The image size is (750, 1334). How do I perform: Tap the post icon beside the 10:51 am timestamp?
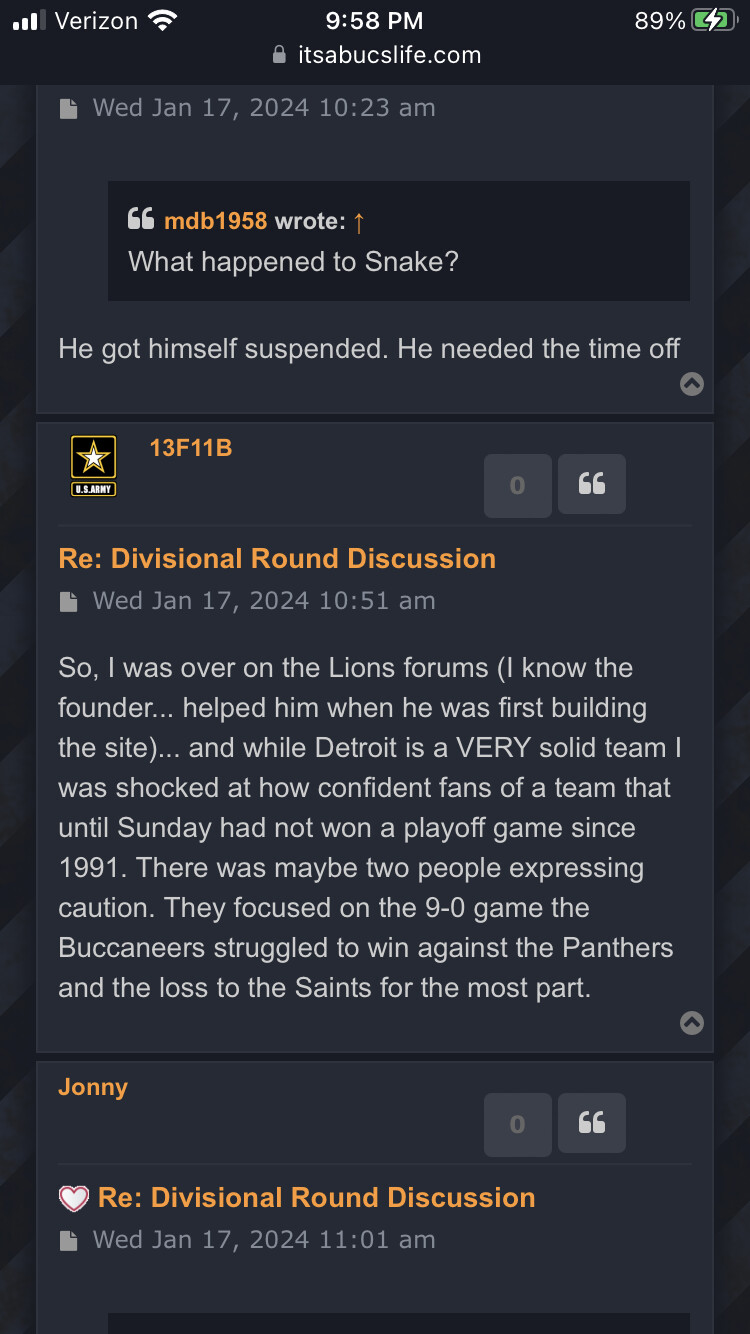[x=69, y=601]
